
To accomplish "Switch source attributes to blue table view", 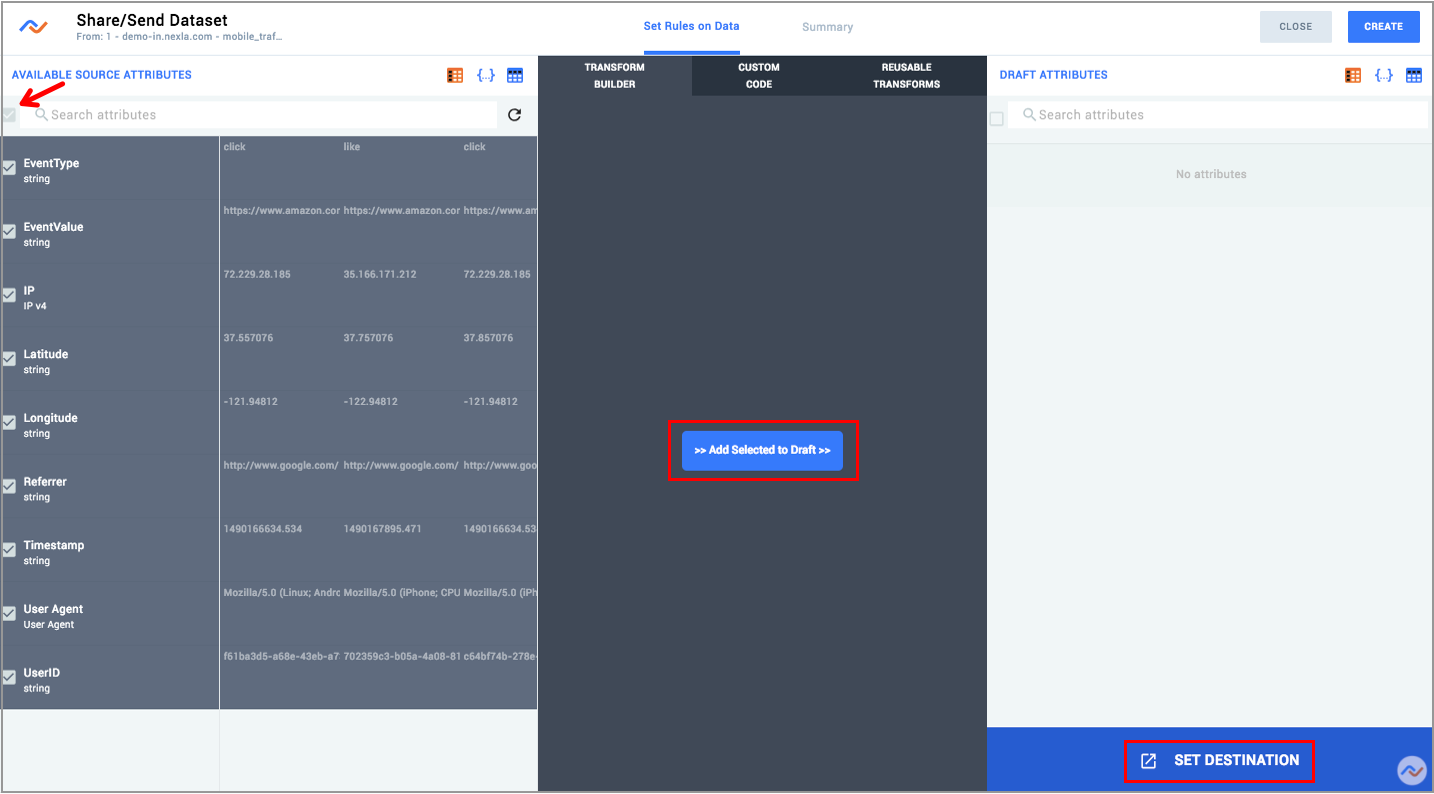I will (515, 75).
